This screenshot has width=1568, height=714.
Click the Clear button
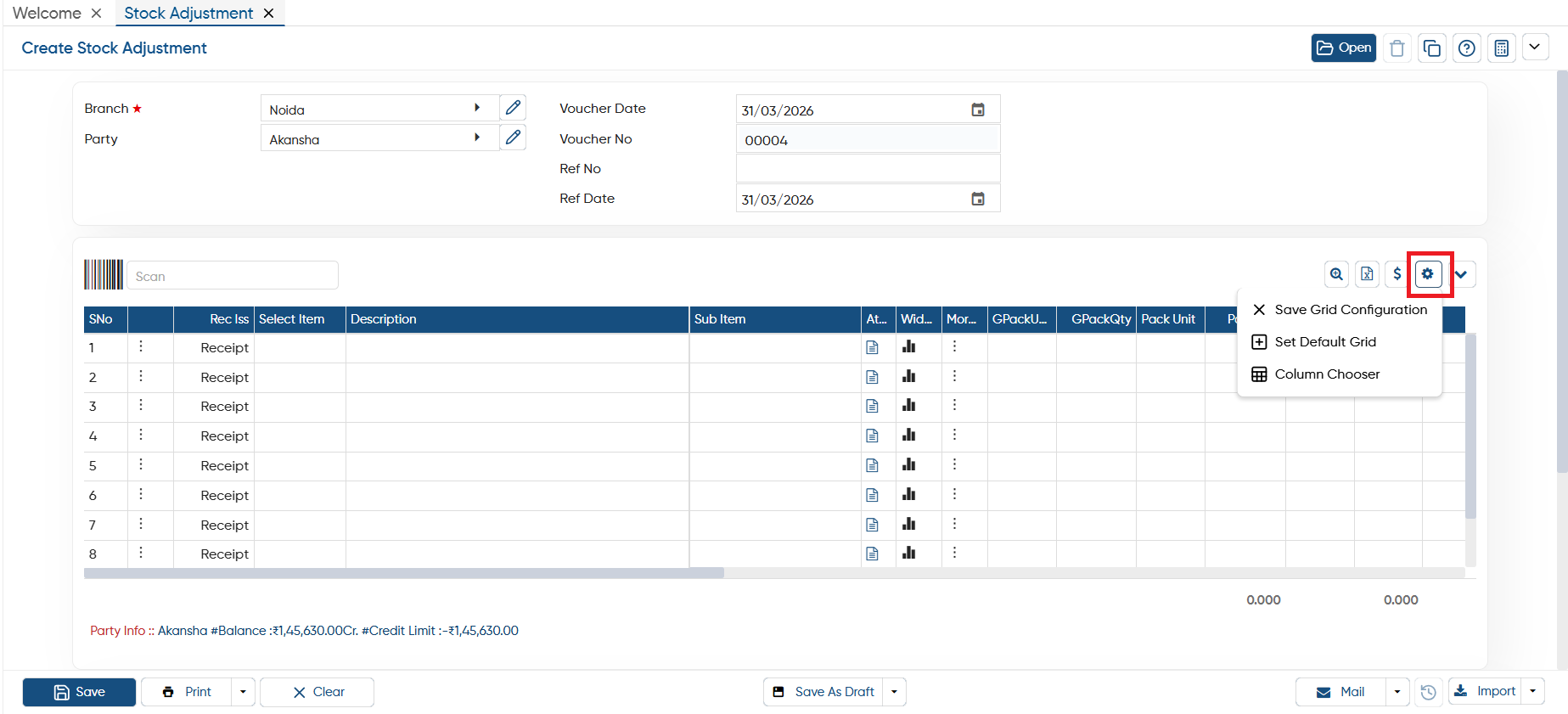pos(317,692)
